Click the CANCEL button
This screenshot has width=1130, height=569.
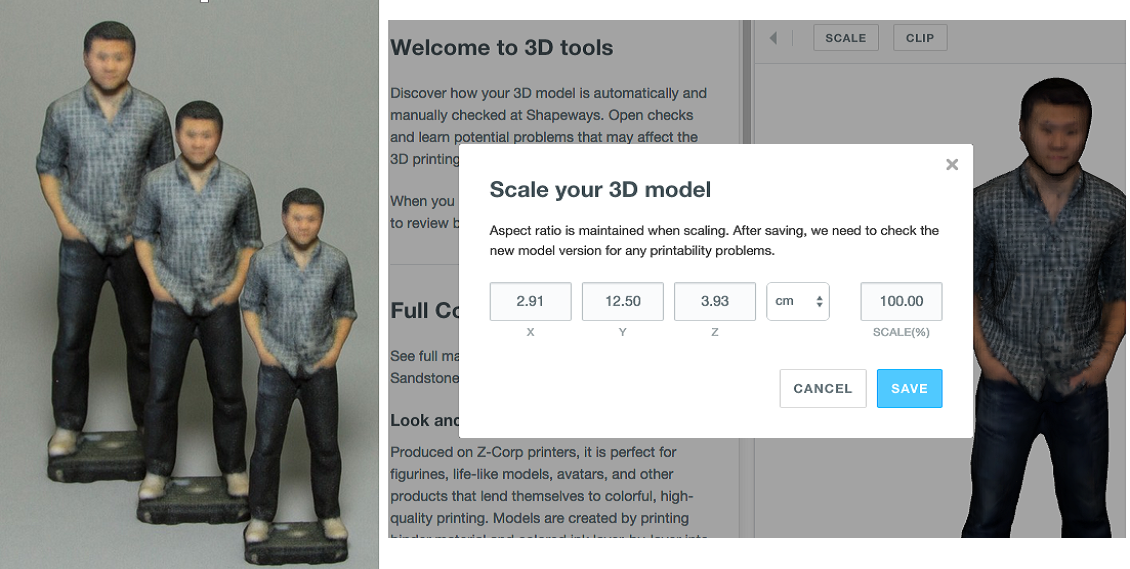pos(823,388)
